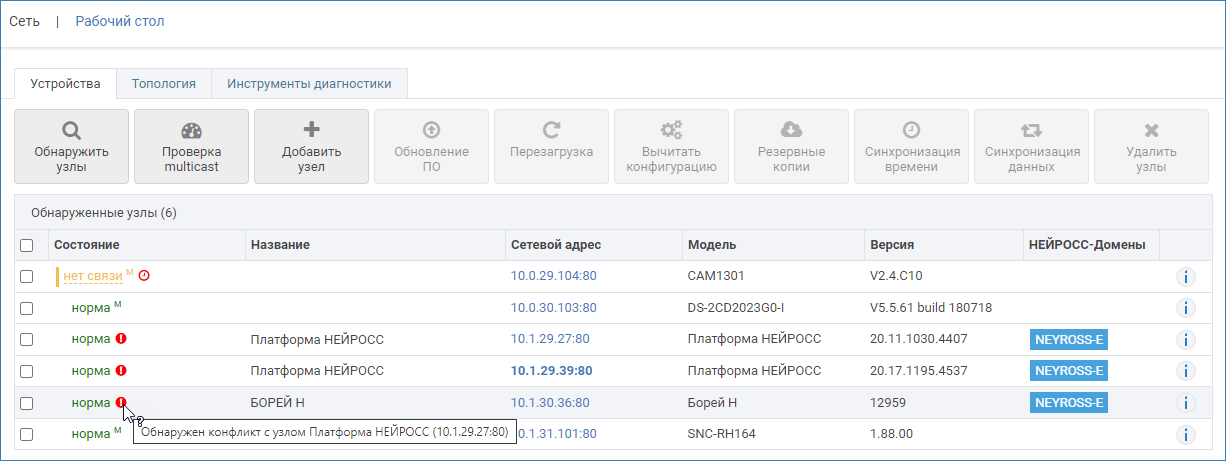The height and width of the screenshot is (461, 1226).
Task: Toggle the select-all checkbox in table header
Action: pos(27,245)
